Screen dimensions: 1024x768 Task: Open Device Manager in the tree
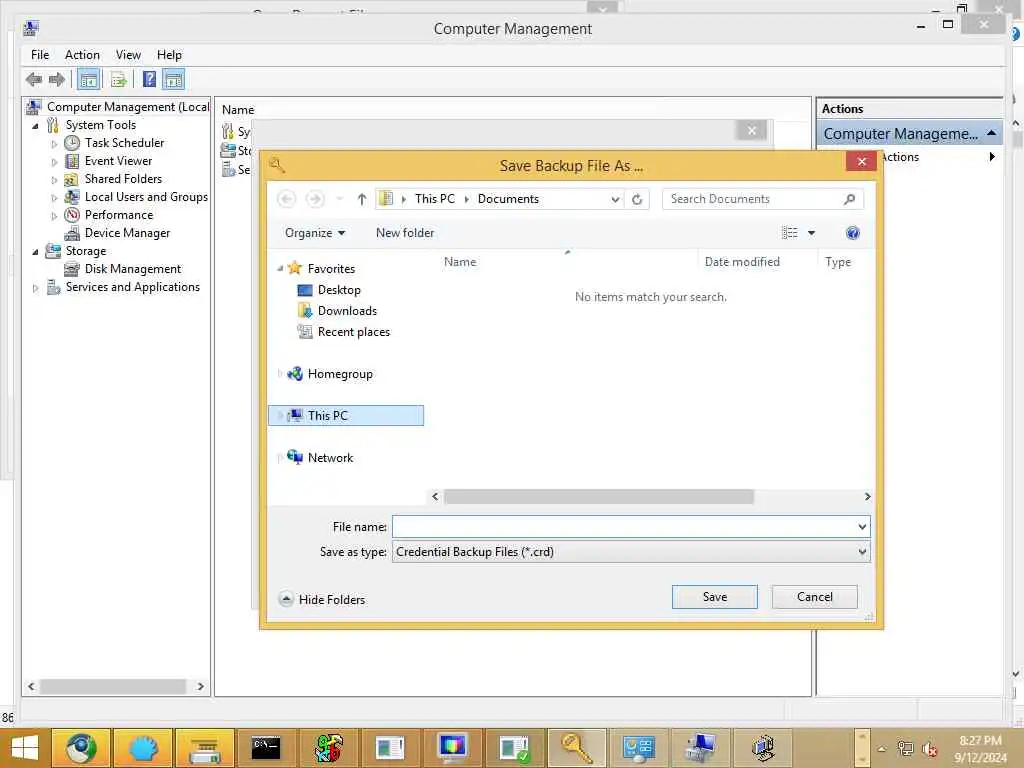pos(127,232)
